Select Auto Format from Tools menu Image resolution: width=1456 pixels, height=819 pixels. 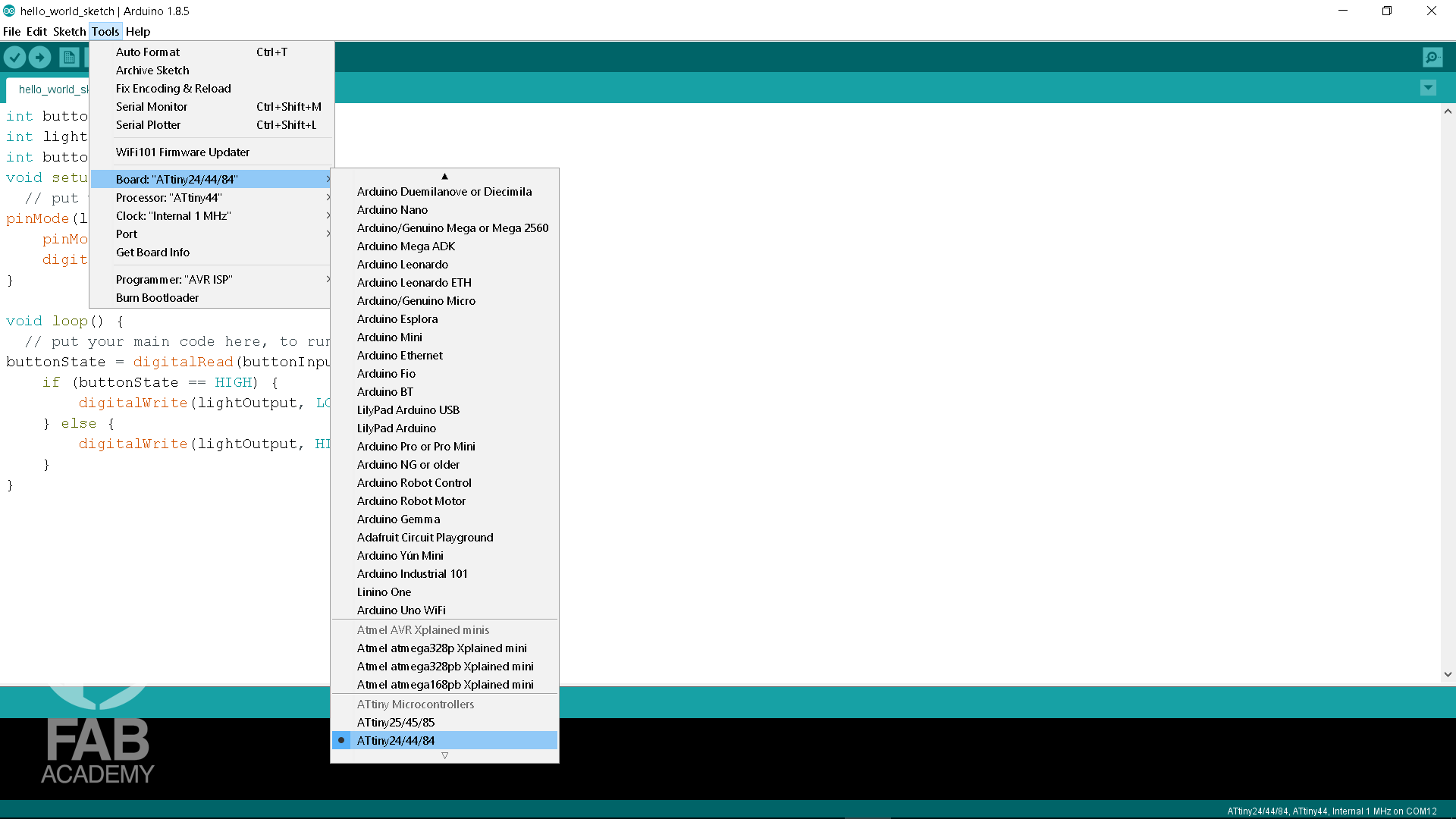[212, 52]
